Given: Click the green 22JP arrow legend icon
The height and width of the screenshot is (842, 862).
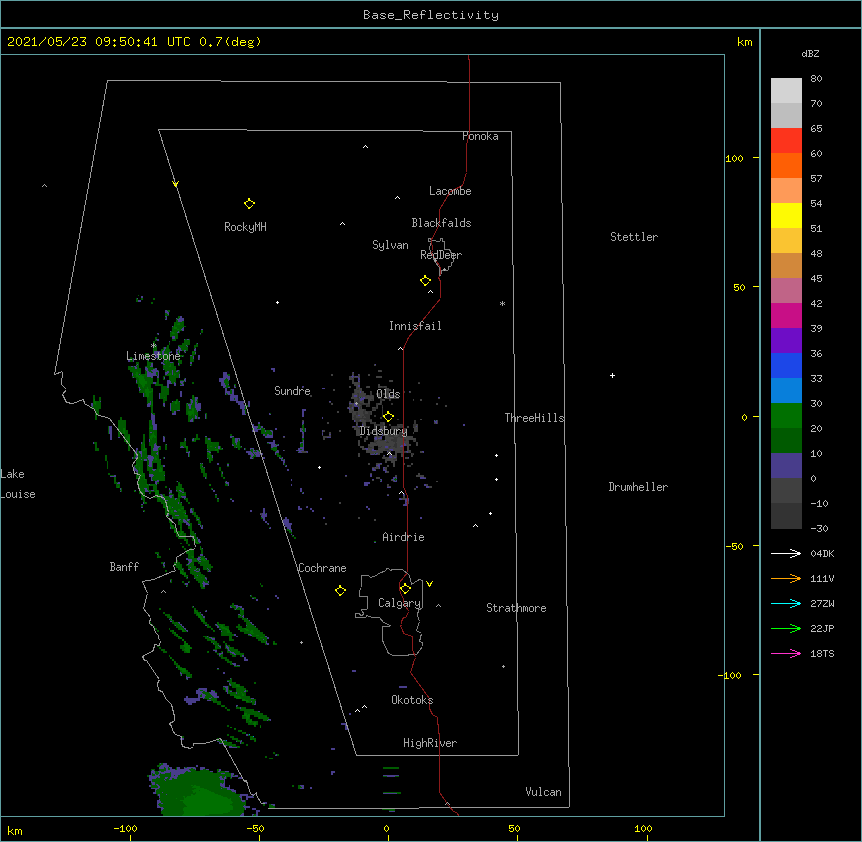Looking at the screenshot, I should [x=786, y=628].
